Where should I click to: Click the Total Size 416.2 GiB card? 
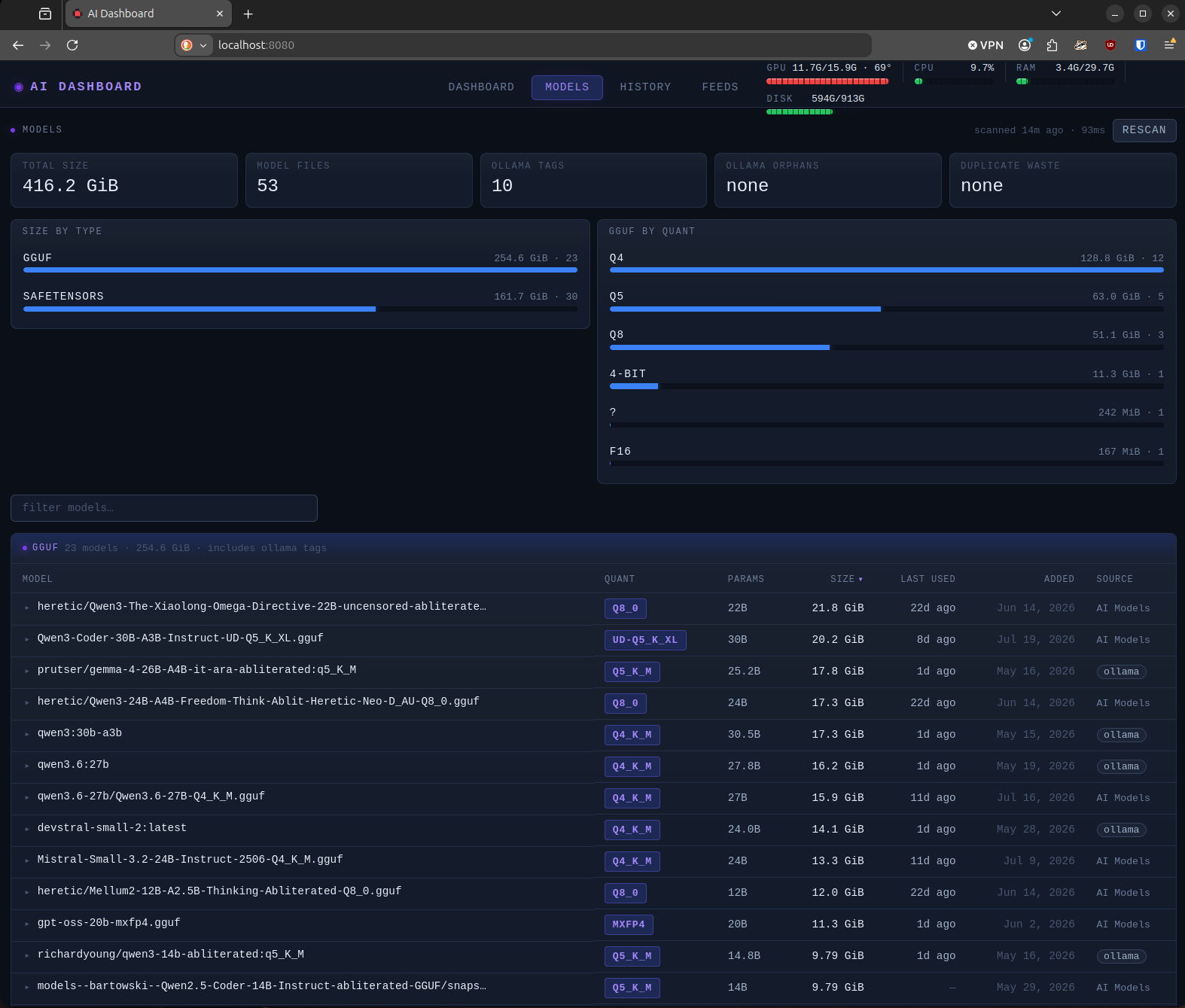tap(124, 180)
